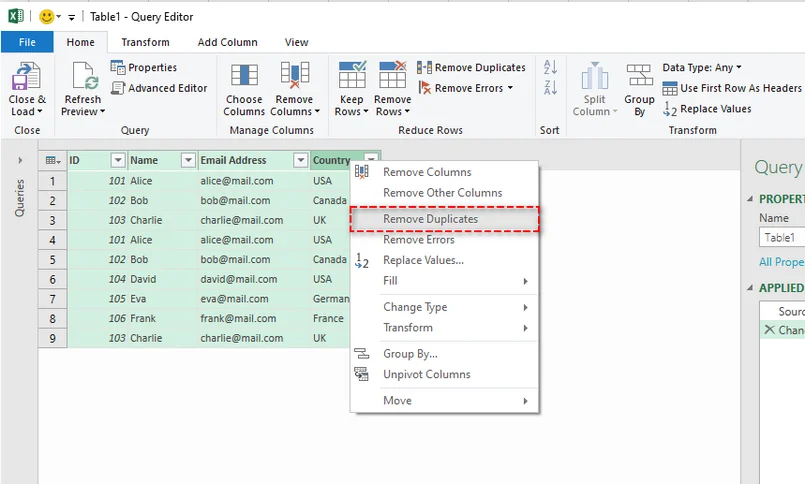Viewport: 805px width, 484px height.
Task: Select the Country column header
Action: click(331, 160)
